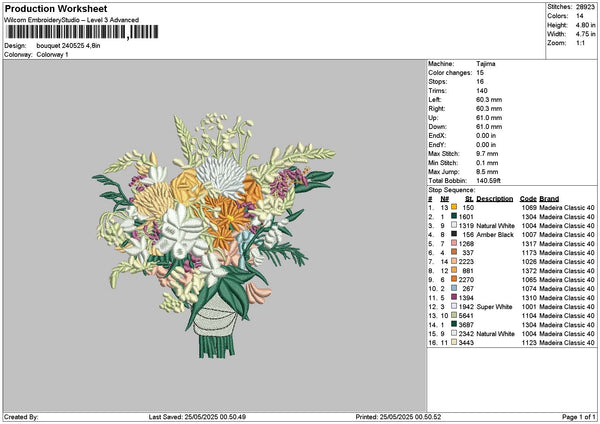Select the Color changes value 15
The height and width of the screenshot is (424, 600).
click(480, 73)
